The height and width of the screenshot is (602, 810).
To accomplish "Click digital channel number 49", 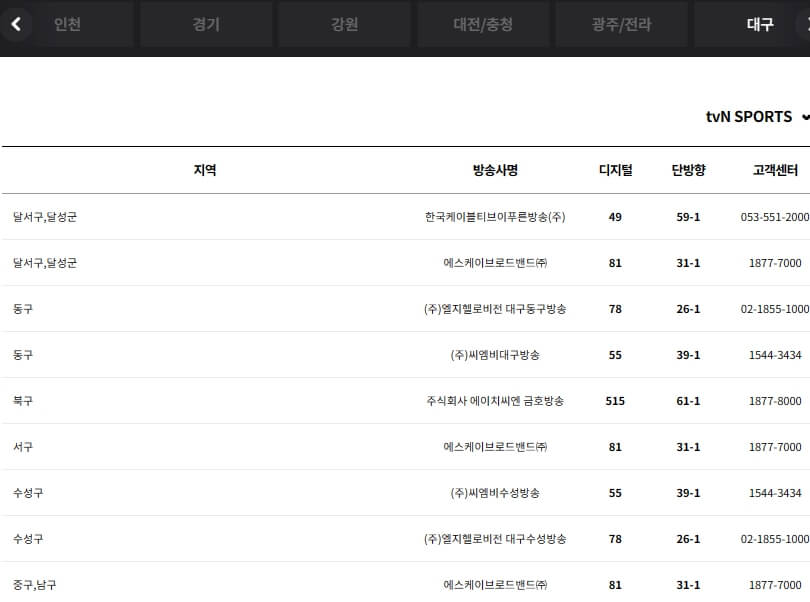I will click(x=615, y=217).
